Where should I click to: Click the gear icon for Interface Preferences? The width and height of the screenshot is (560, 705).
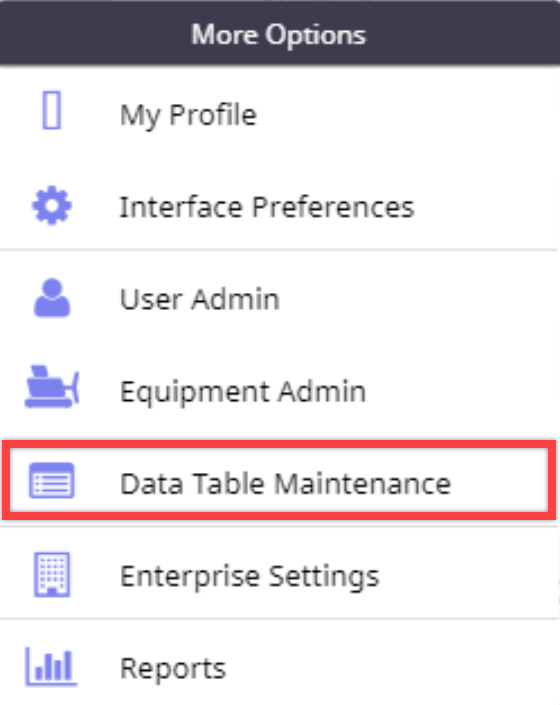coord(52,205)
